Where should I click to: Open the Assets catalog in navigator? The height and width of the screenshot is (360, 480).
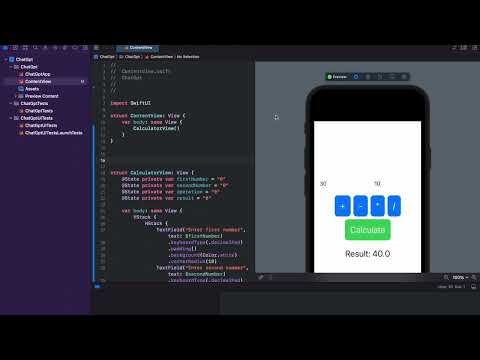coord(32,89)
